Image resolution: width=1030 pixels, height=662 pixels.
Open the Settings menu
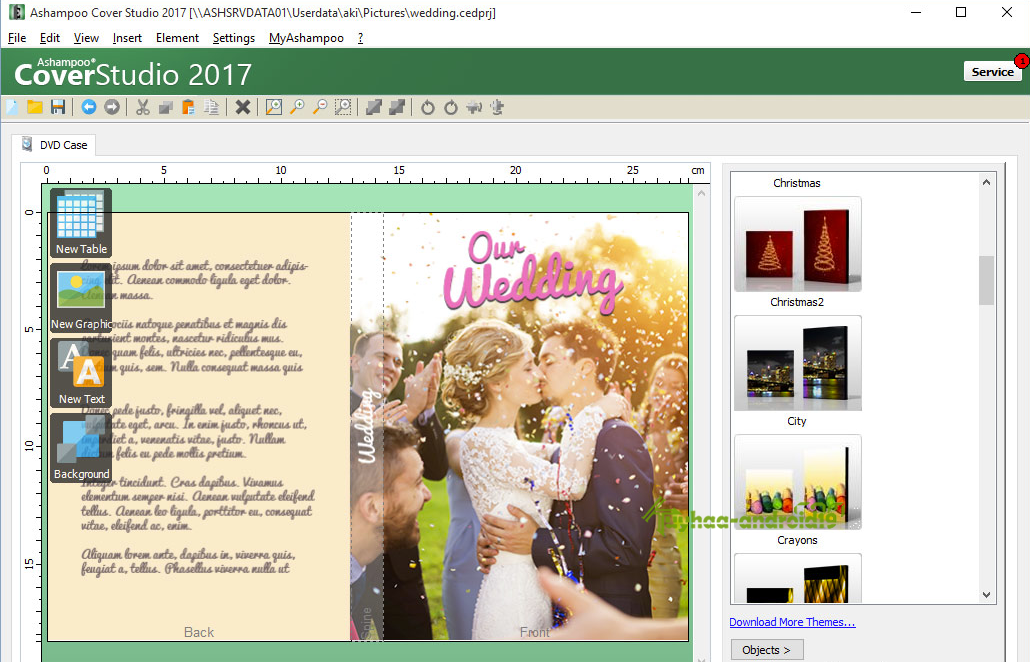pos(234,38)
